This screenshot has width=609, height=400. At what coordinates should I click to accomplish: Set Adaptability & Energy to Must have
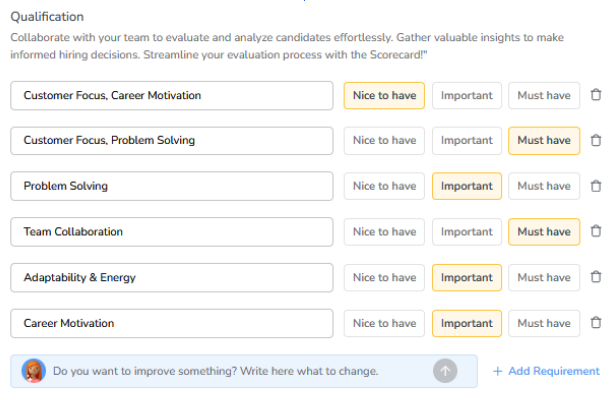(544, 277)
